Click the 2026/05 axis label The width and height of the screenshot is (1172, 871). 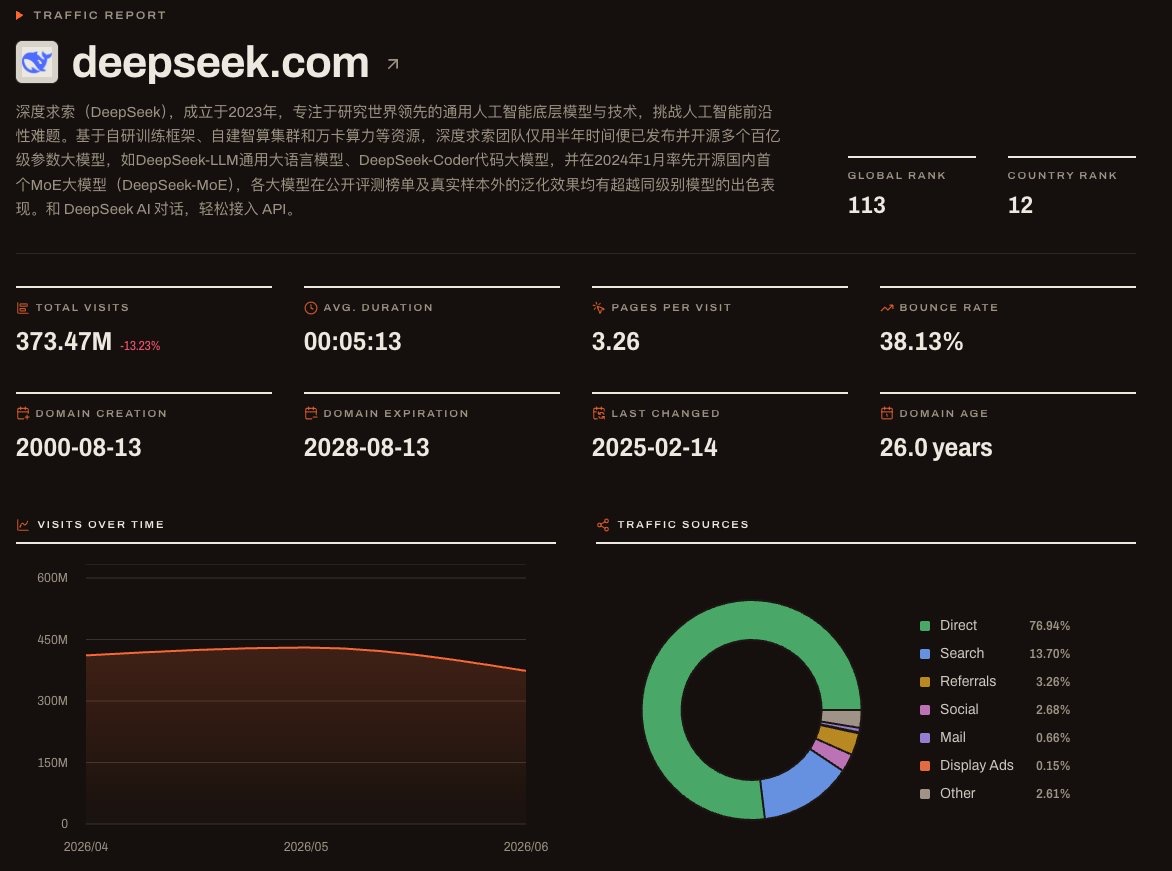306,847
